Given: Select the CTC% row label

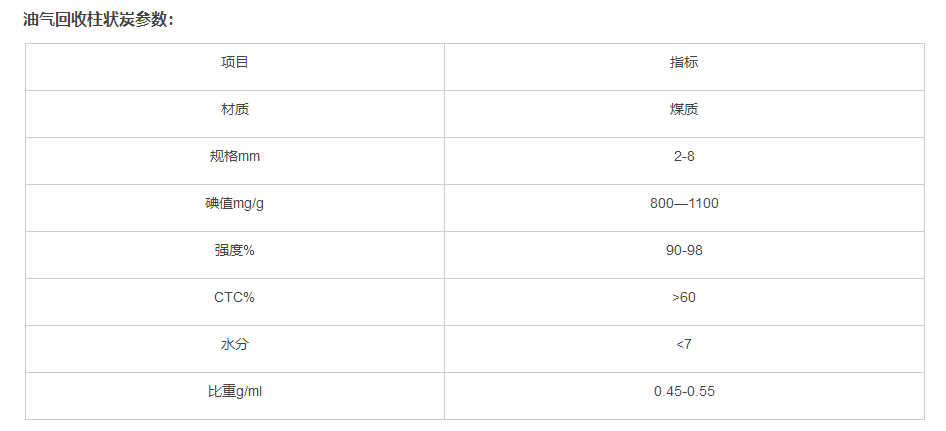Looking at the screenshot, I should point(235,297).
